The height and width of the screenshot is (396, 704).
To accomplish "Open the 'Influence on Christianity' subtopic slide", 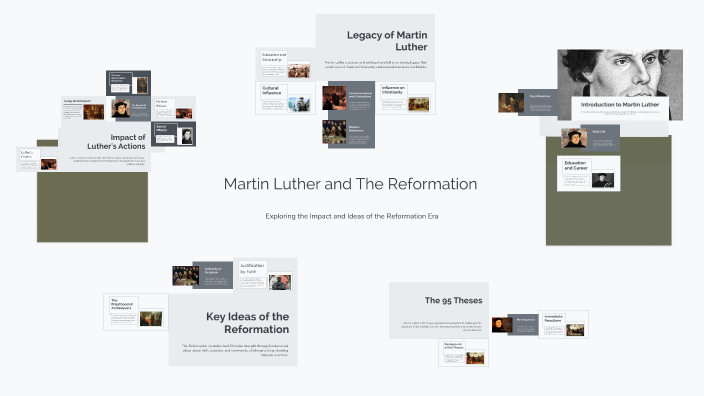I will (x=405, y=98).
